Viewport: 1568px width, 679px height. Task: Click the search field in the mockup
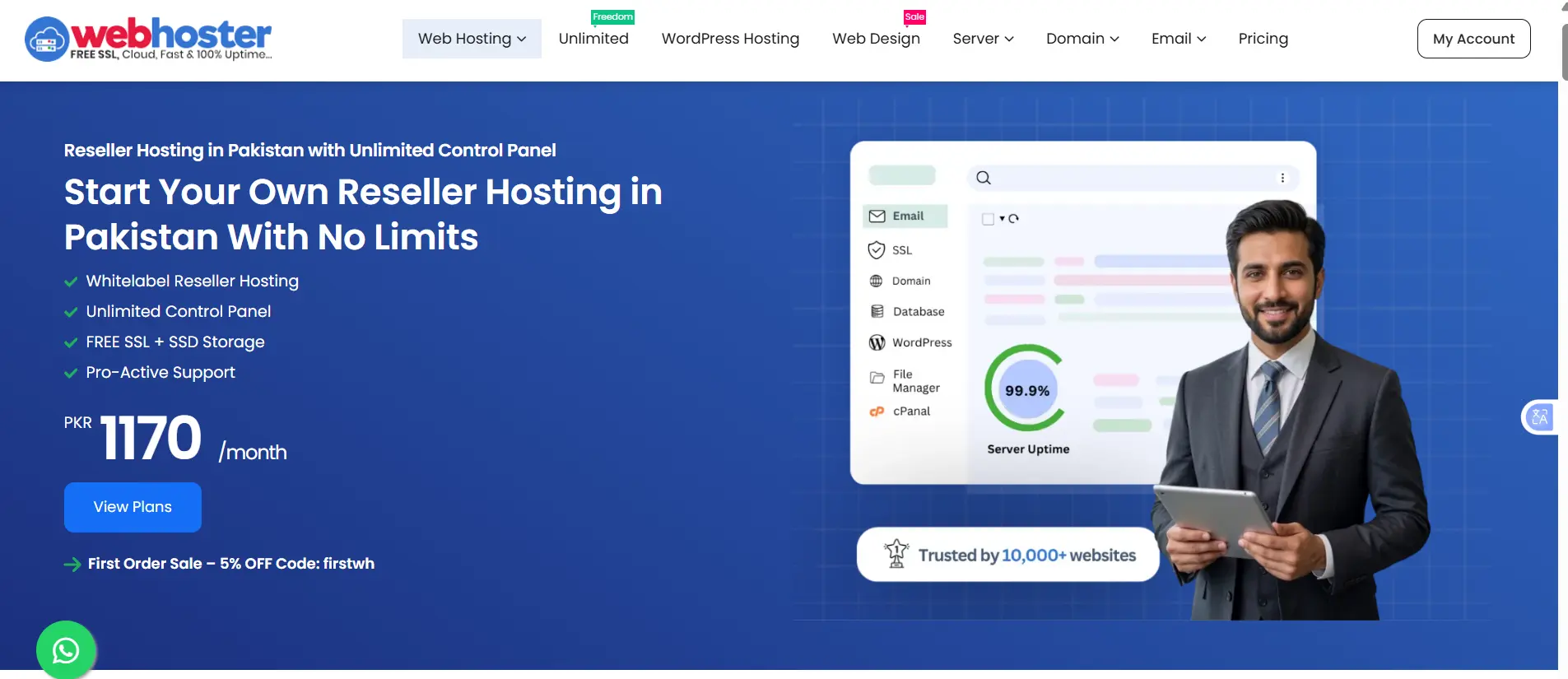[x=1133, y=178]
